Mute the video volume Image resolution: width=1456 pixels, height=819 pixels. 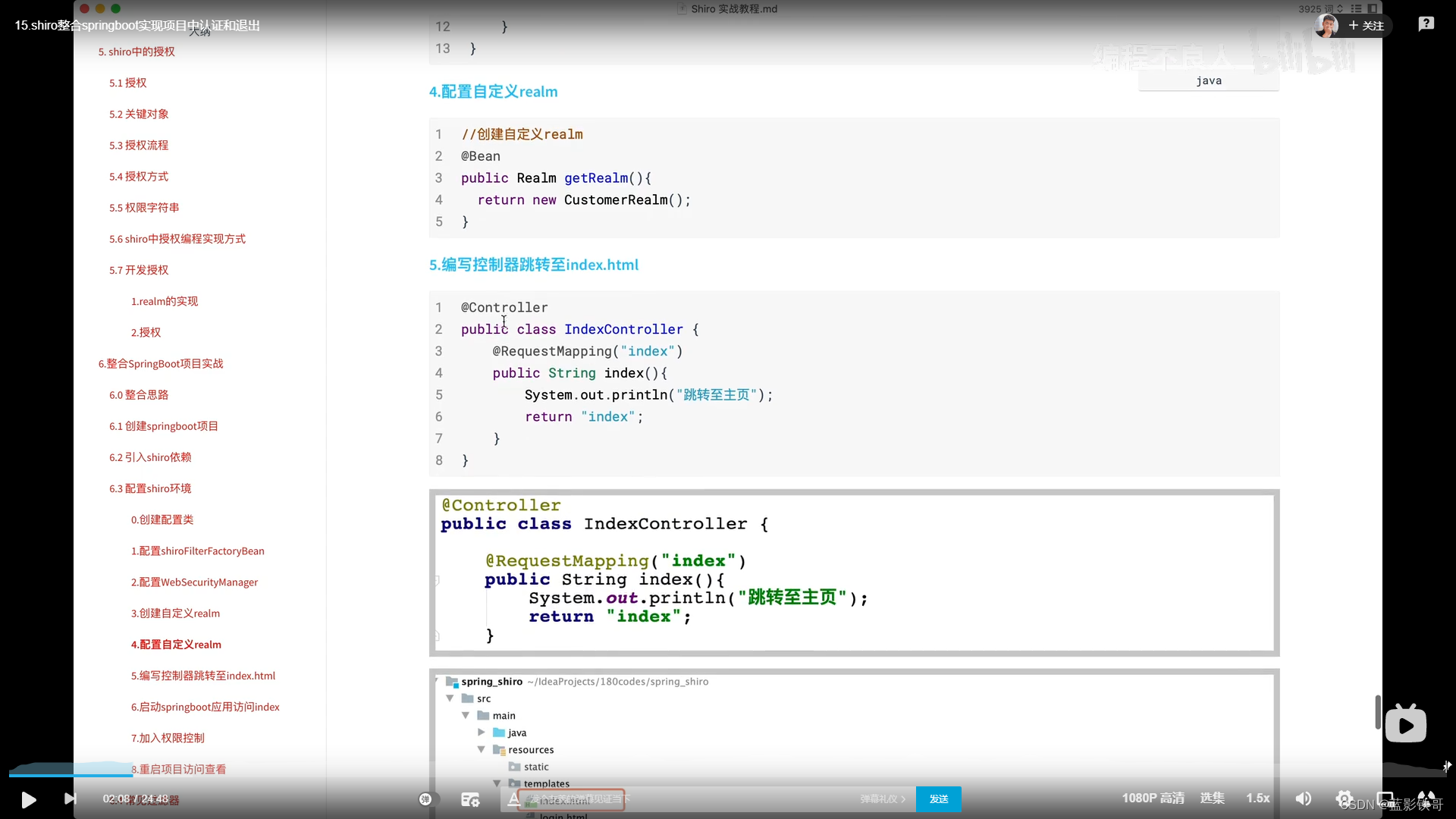pyautogui.click(x=1303, y=799)
